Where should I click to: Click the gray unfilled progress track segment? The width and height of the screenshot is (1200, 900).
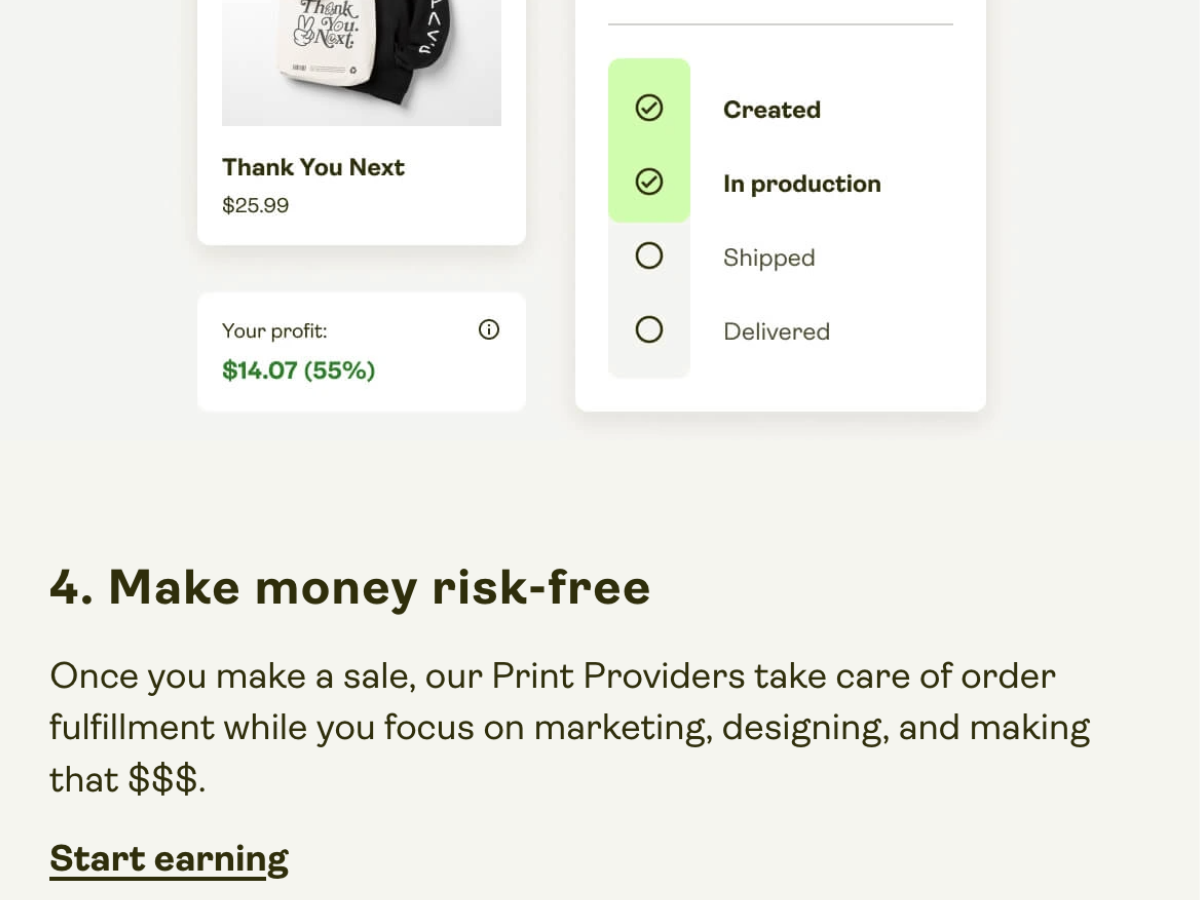[x=649, y=300]
